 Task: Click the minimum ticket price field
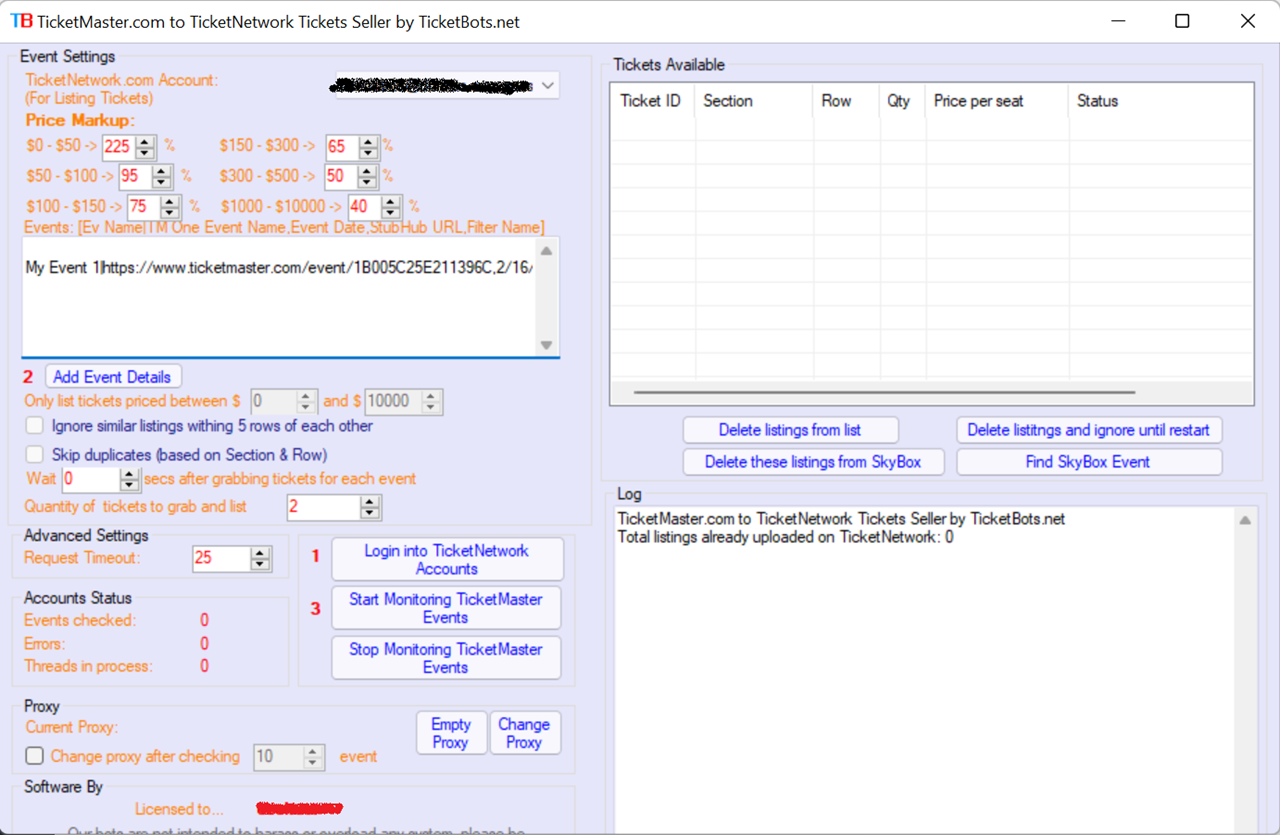273,401
